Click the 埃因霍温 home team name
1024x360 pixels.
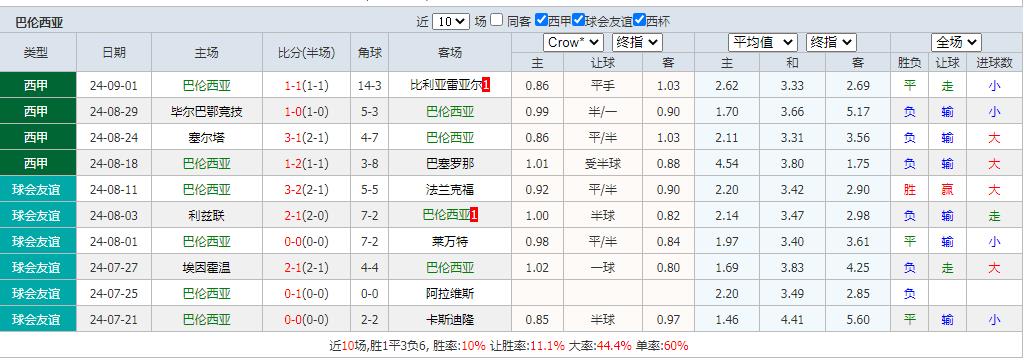coord(206,268)
